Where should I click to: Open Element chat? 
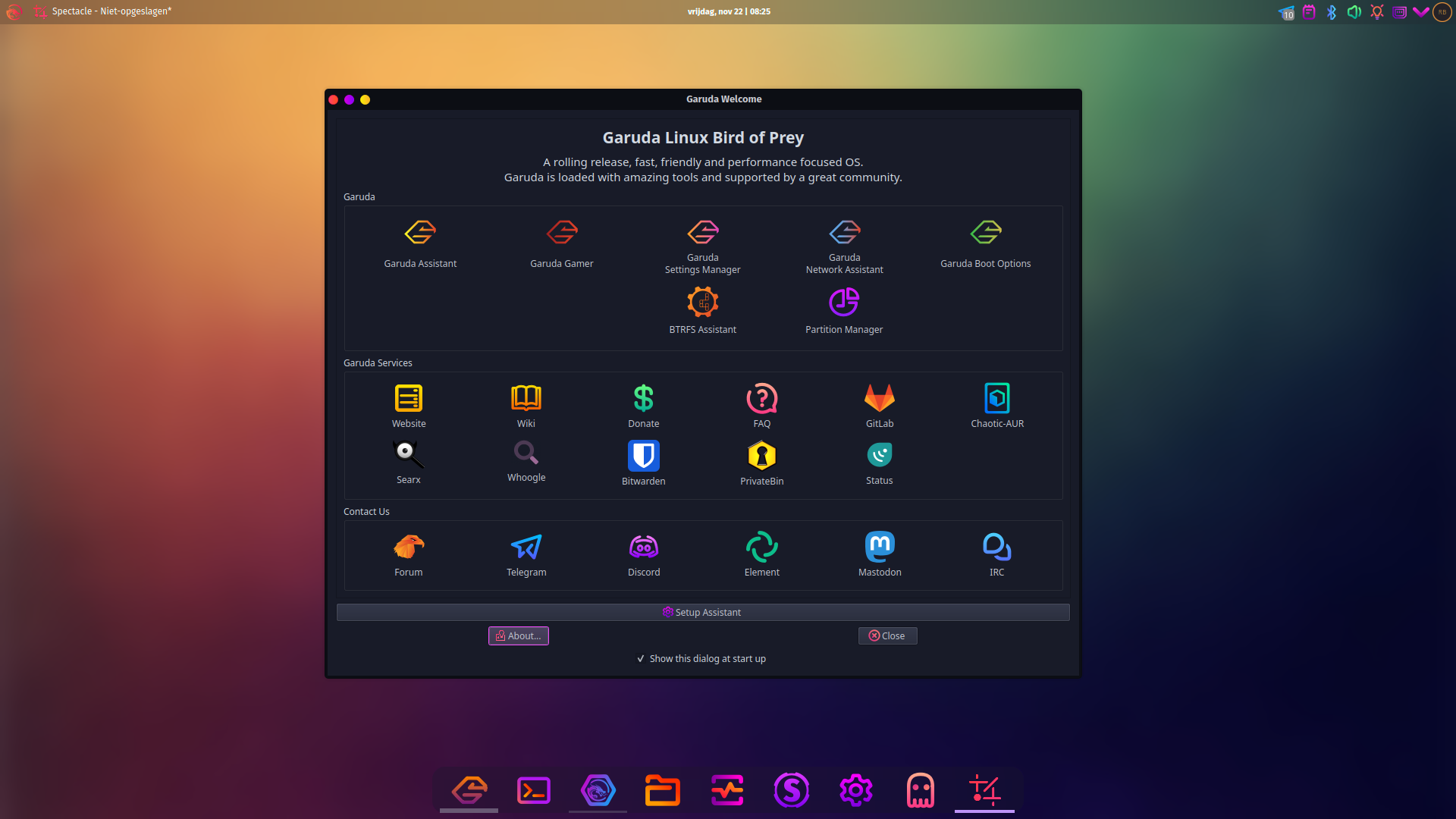(762, 555)
